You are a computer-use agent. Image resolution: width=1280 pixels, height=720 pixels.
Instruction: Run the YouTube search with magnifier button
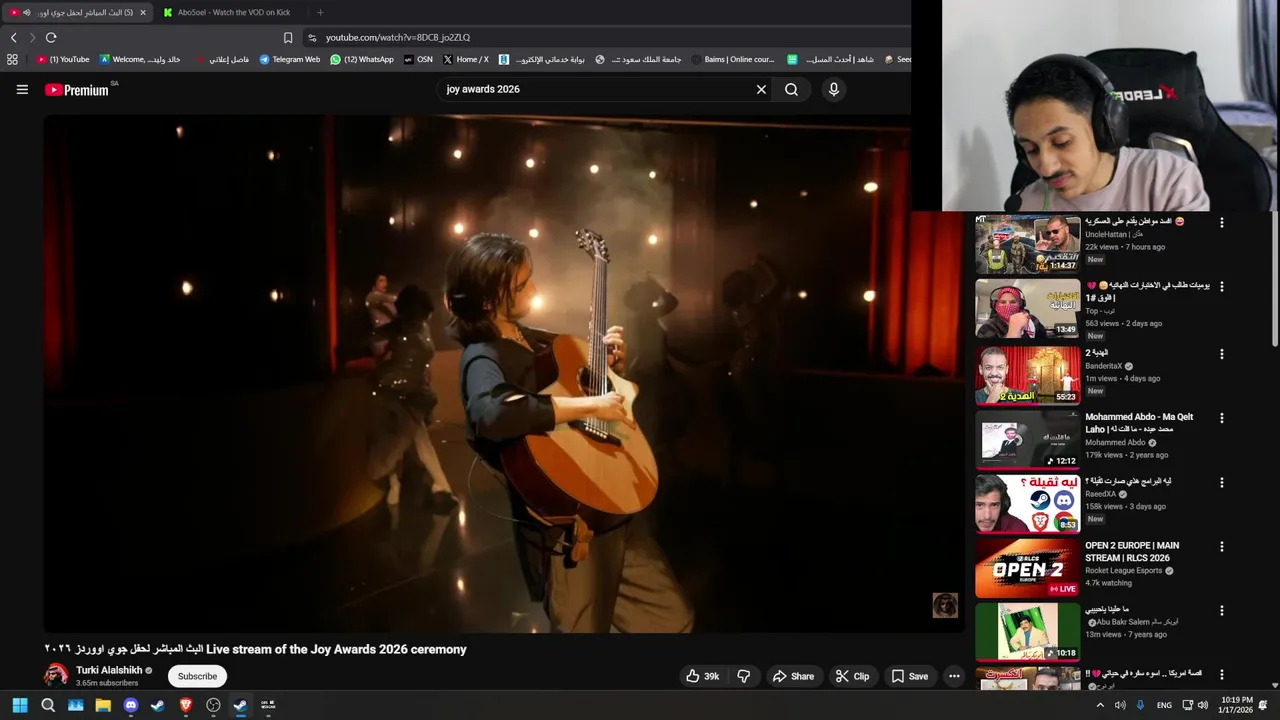[x=791, y=89]
